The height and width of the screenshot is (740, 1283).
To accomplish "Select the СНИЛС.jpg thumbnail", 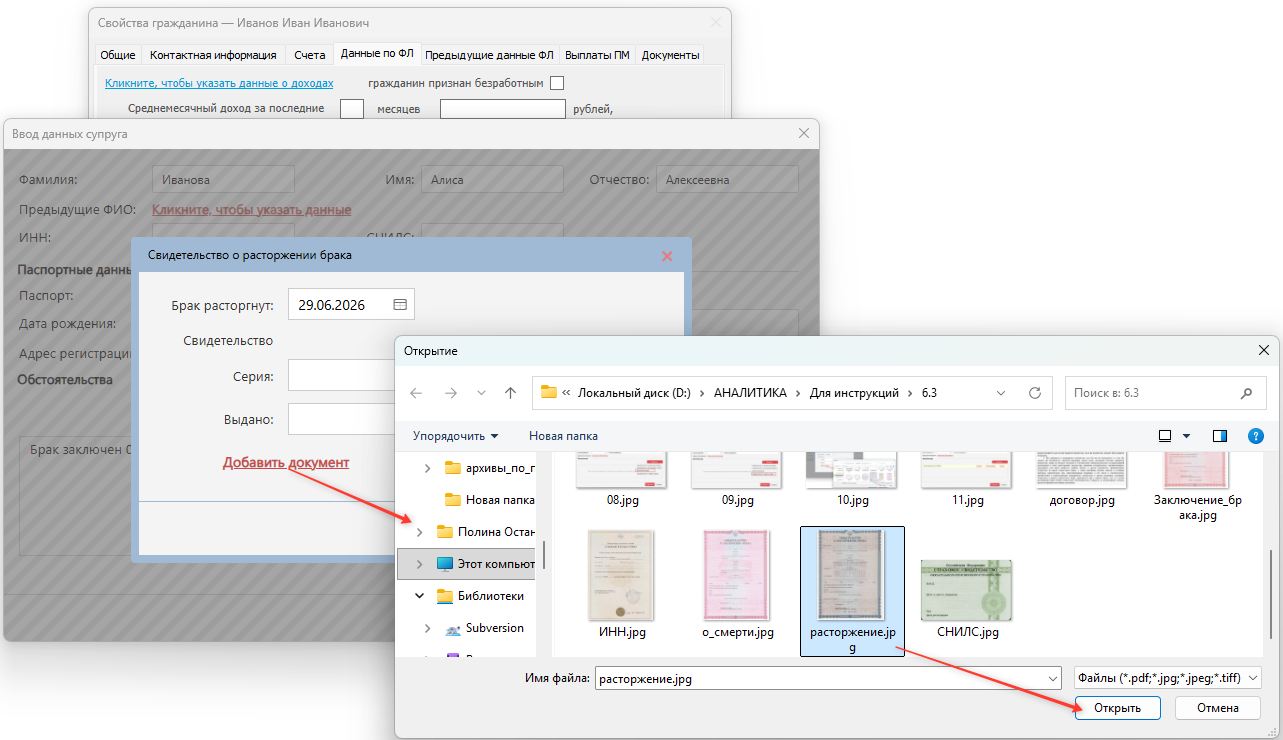I will pos(967,598).
